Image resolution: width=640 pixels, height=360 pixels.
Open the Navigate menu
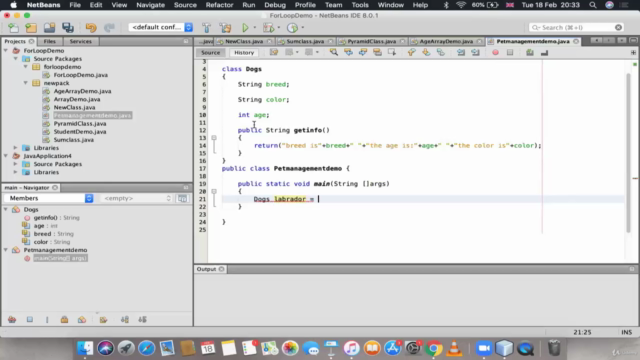click(150, 5)
